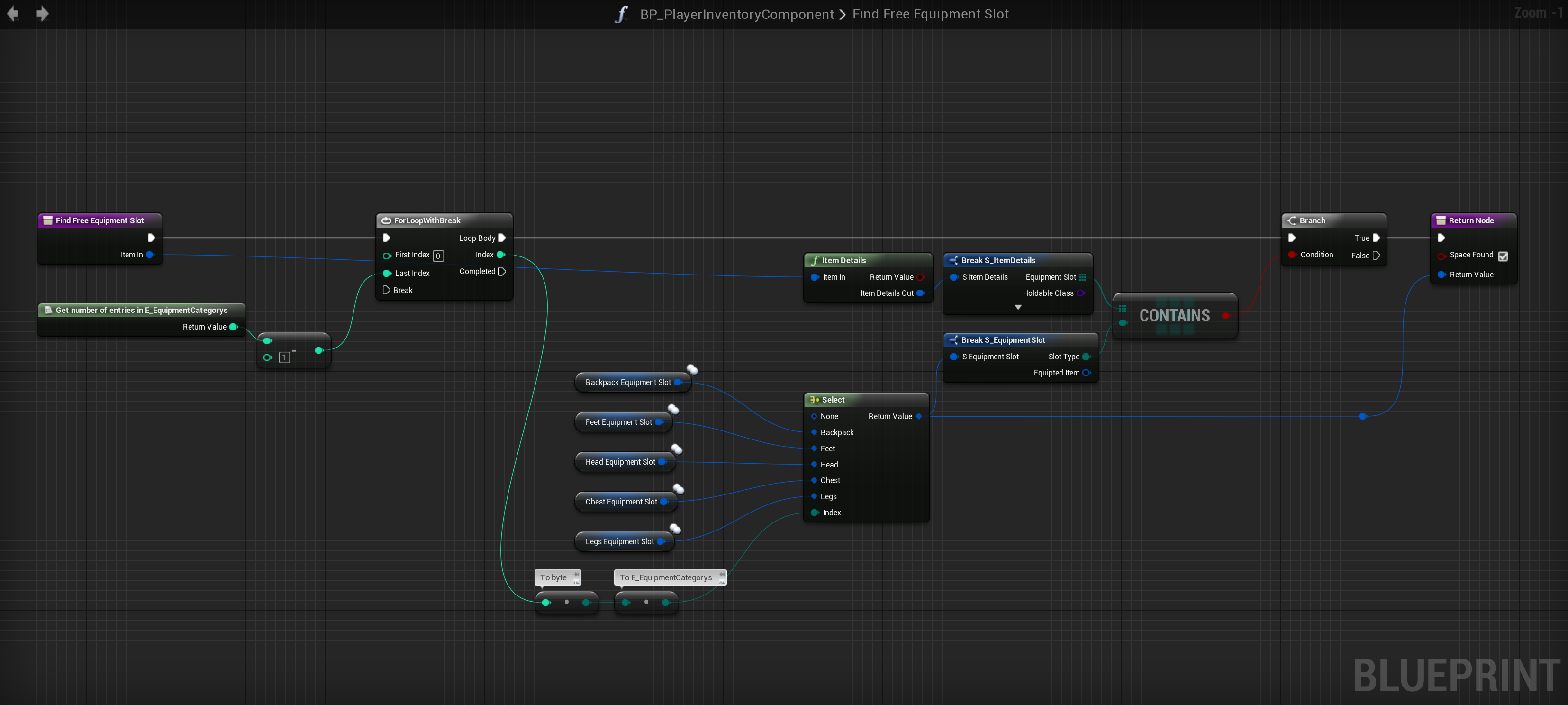Click the back navigation arrow
The width and height of the screenshot is (1568, 705).
tap(13, 13)
